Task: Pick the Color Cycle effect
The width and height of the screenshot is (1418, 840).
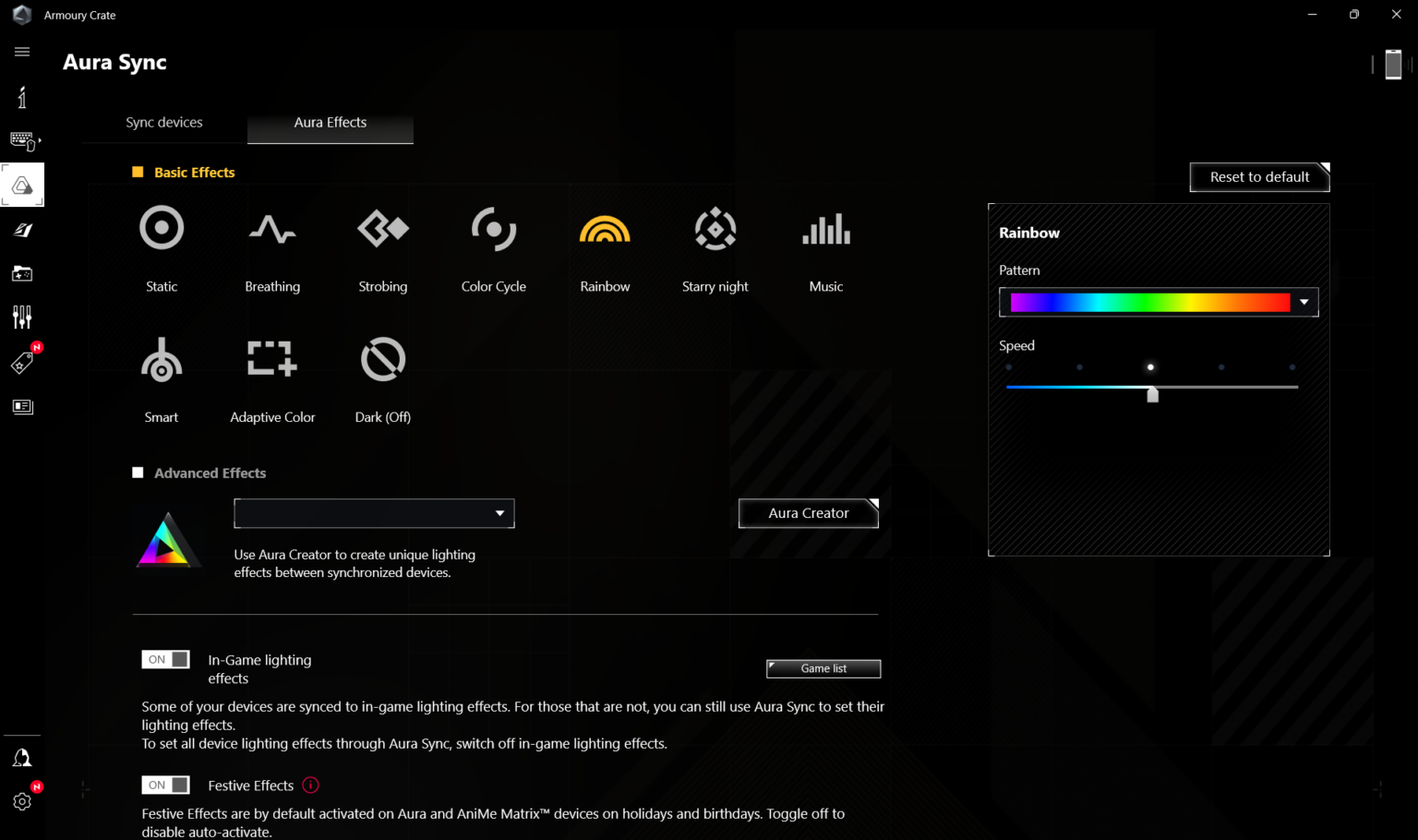Action: [494, 229]
